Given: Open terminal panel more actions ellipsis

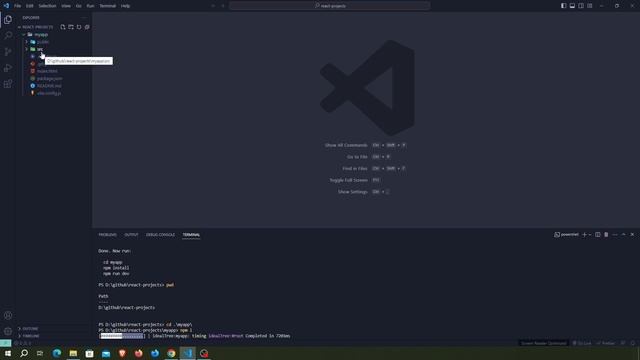Looking at the screenshot, I should tap(615, 235).
